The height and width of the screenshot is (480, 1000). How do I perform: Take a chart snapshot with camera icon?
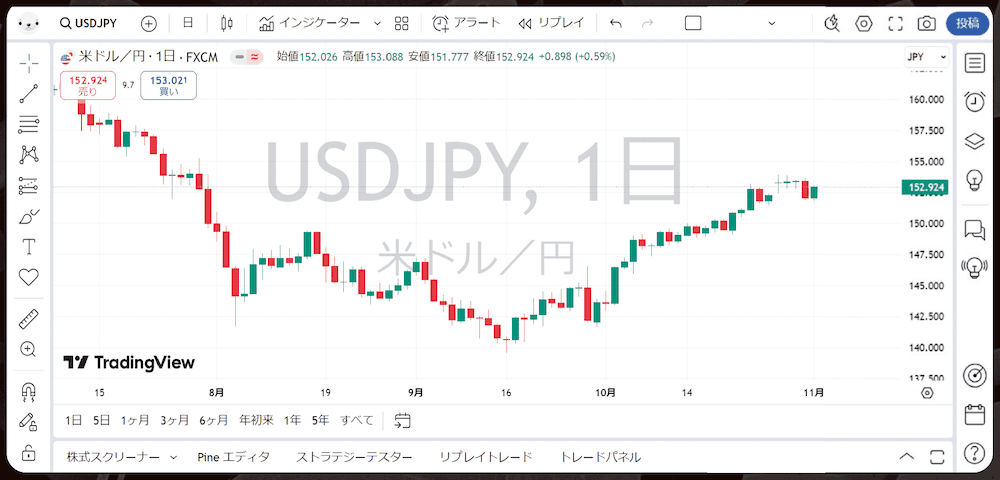(926, 24)
